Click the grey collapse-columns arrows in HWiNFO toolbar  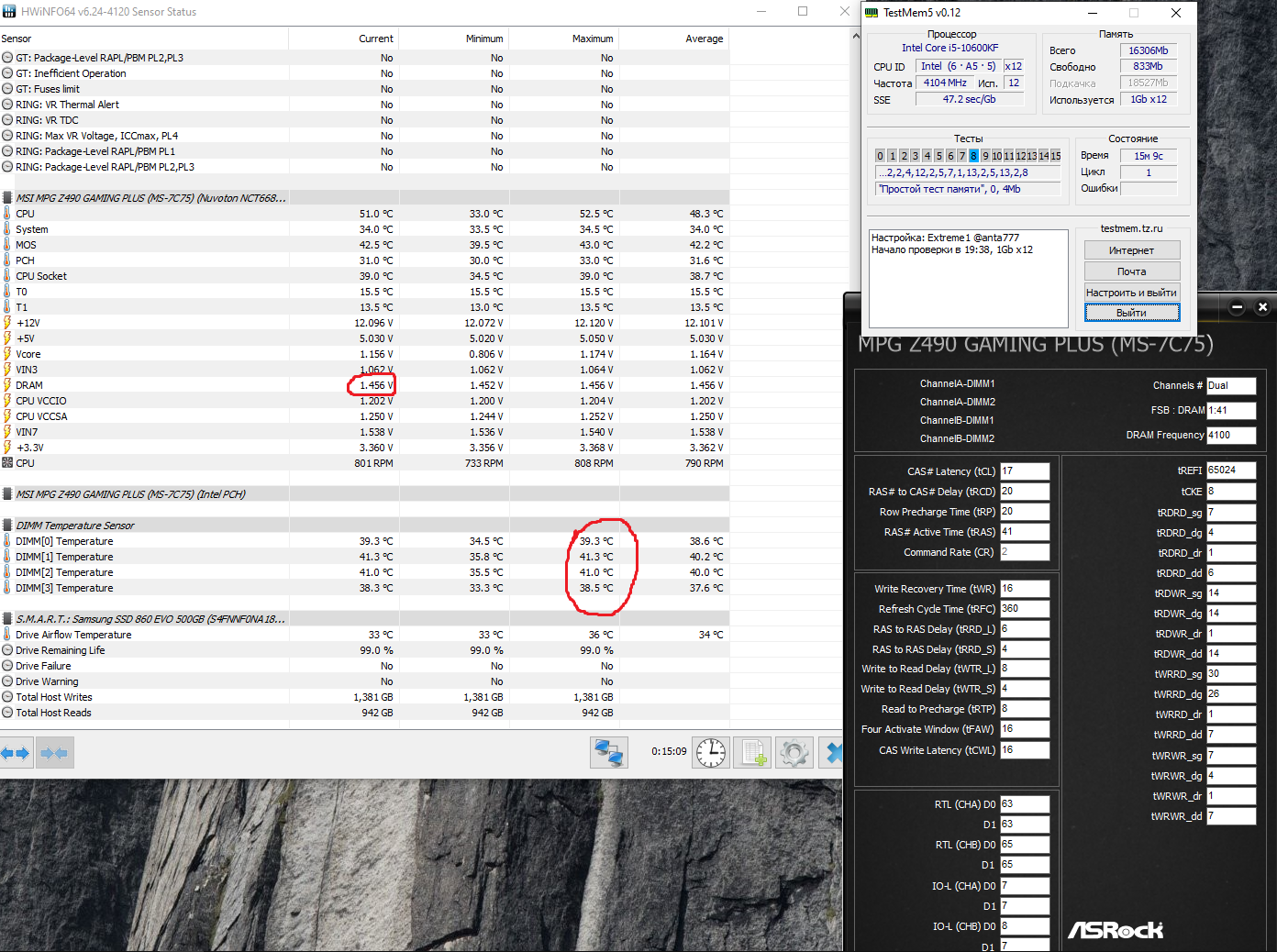[54, 753]
